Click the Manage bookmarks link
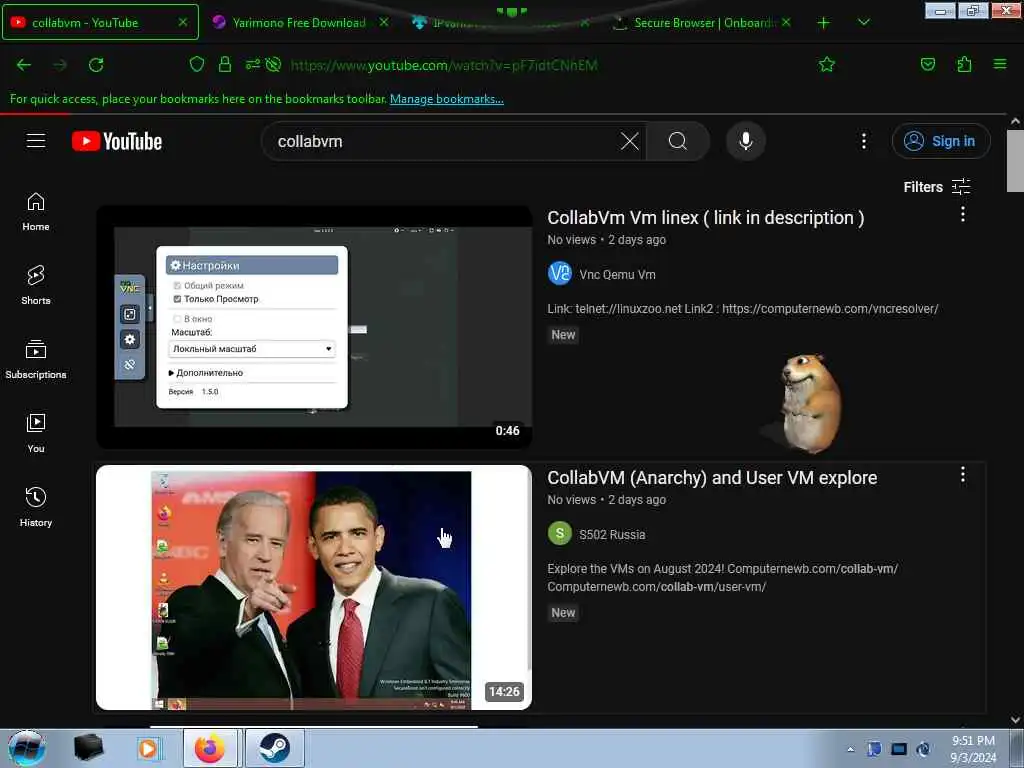This screenshot has width=1024, height=768. (x=447, y=99)
